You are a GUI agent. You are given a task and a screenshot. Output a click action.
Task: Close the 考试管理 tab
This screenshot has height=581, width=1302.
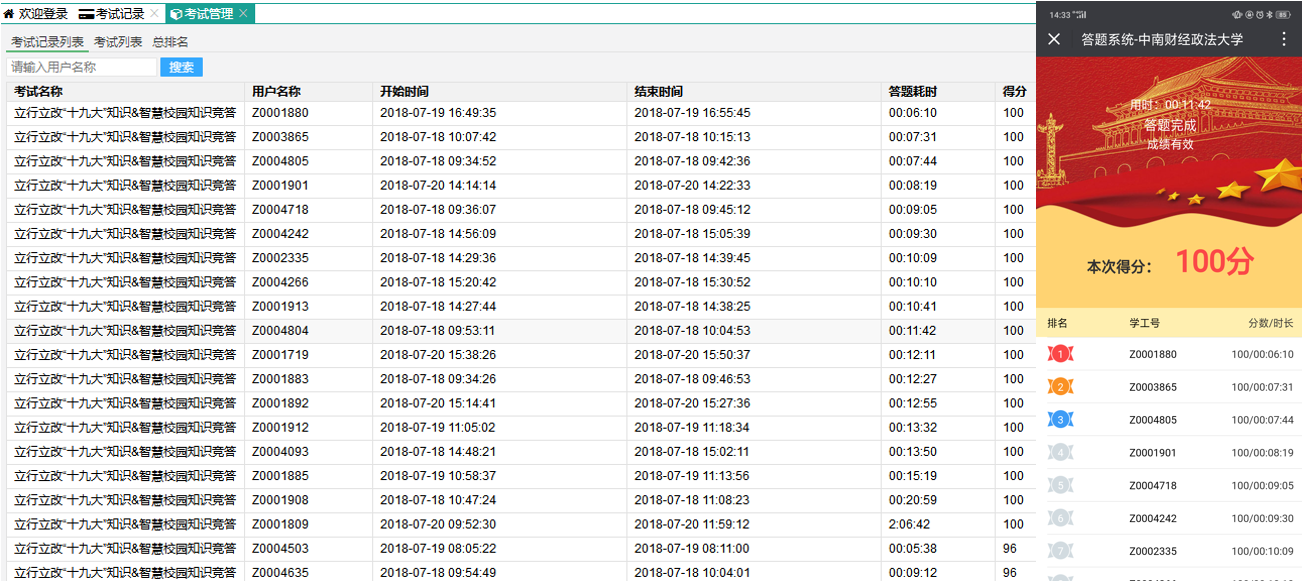click(243, 14)
